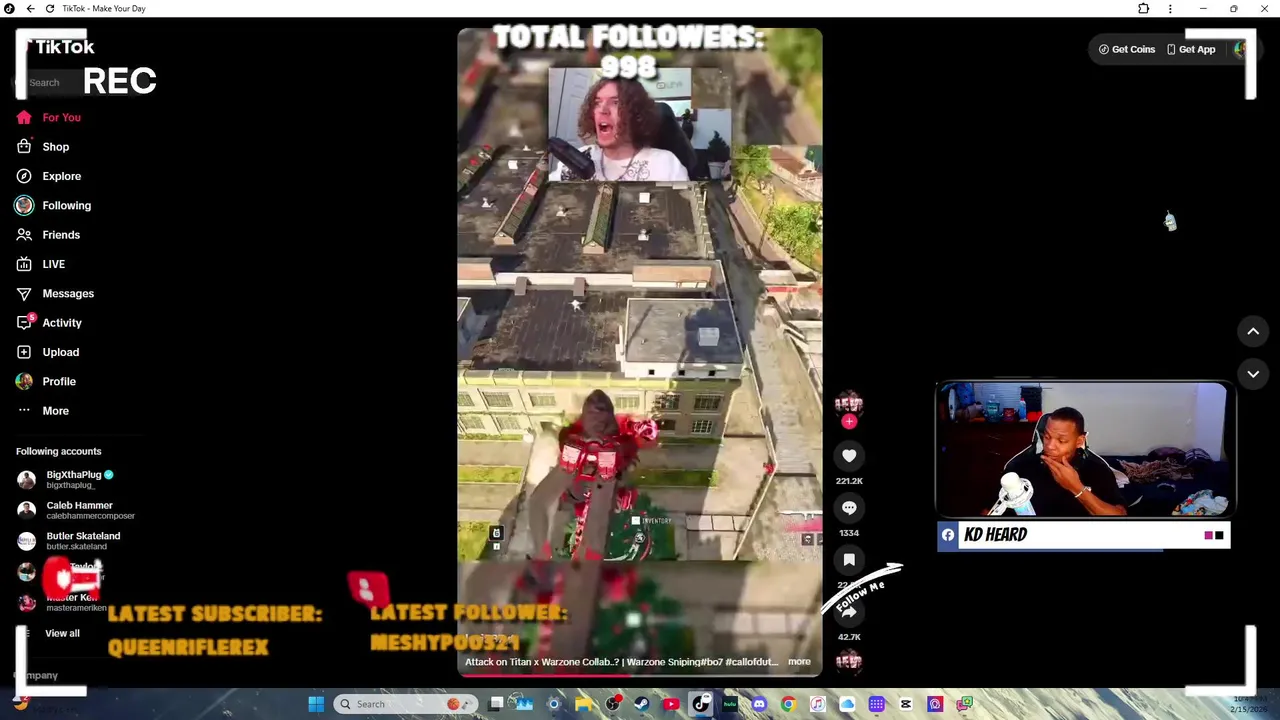This screenshot has height=720, width=1280.
Task: Click the TikTok logo
Action: click(60, 47)
